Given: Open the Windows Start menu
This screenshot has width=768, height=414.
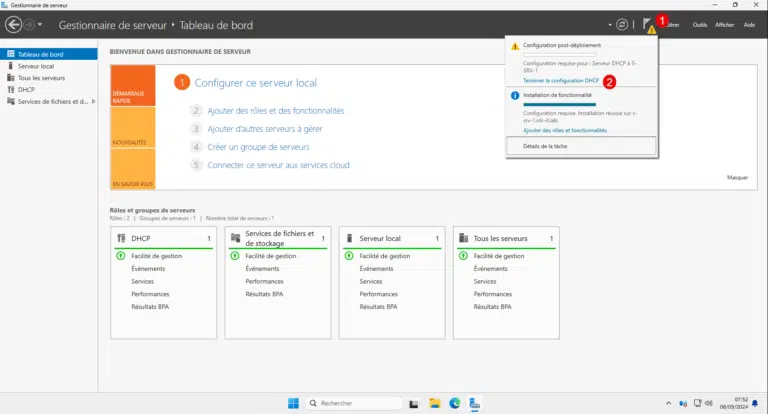Looking at the screenshot, I should click(x=293, y=403).
